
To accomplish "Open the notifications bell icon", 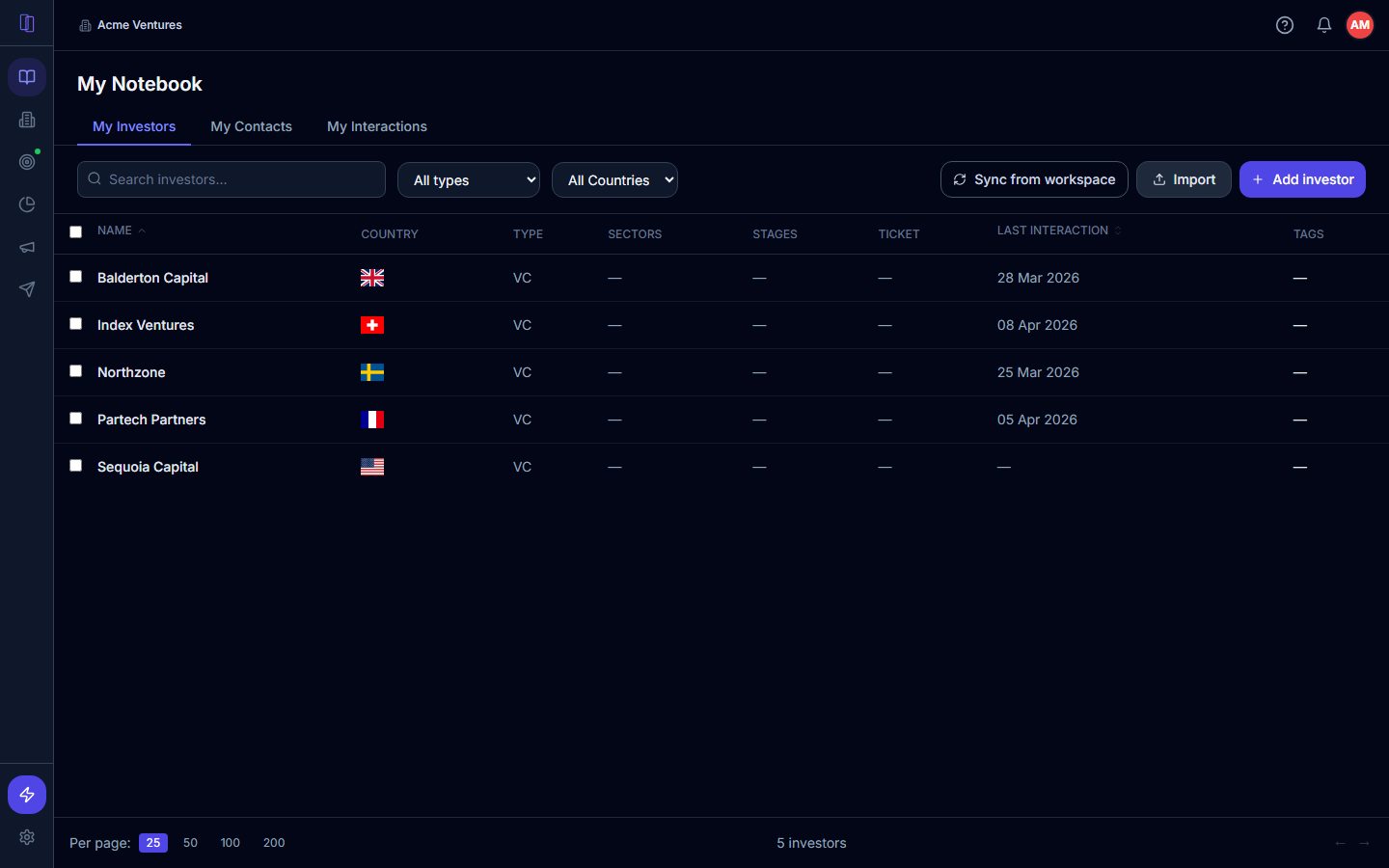I will 1324,25.
